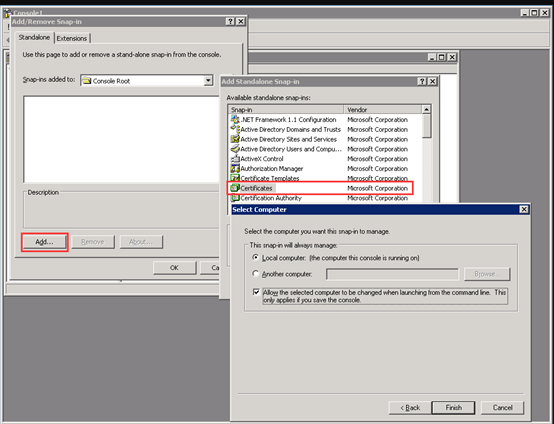Select the Certificate Templates row text

(x=270, y=178)
